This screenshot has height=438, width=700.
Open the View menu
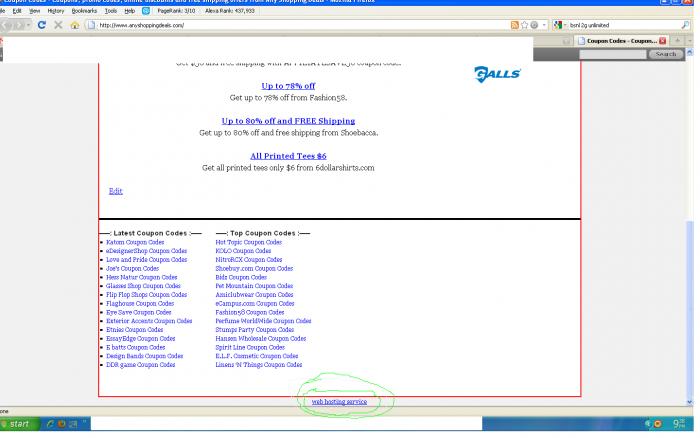[x=34, y=11]
